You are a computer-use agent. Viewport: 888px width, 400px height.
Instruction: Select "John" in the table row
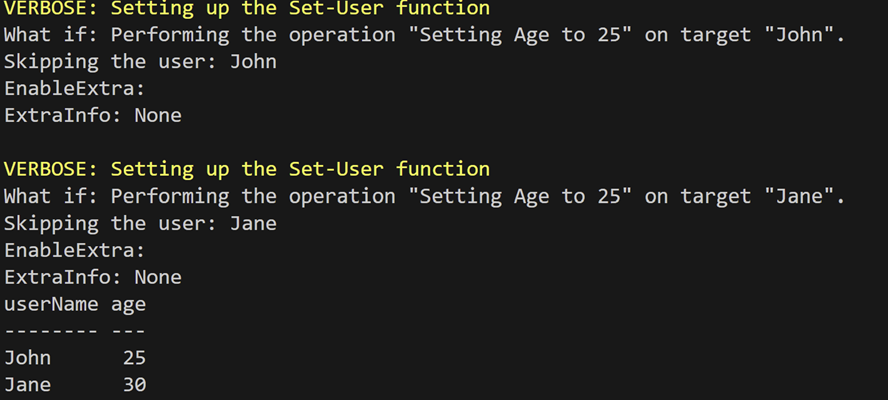click(27, 357)
